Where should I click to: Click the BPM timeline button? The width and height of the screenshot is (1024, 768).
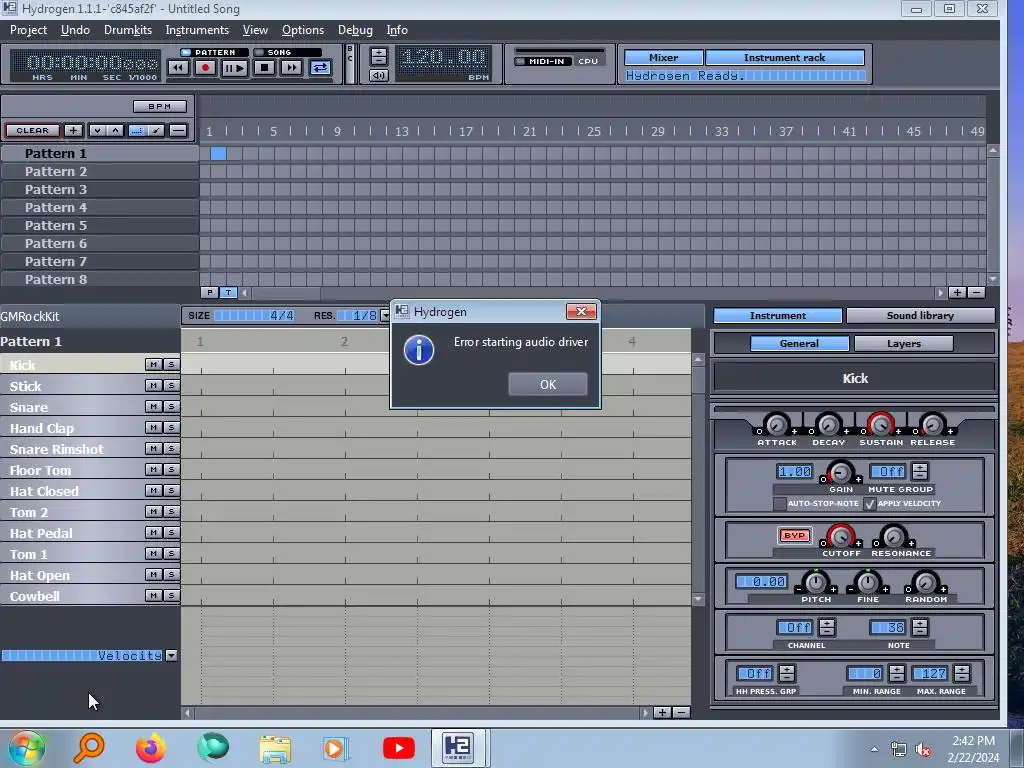click(159, 106)
